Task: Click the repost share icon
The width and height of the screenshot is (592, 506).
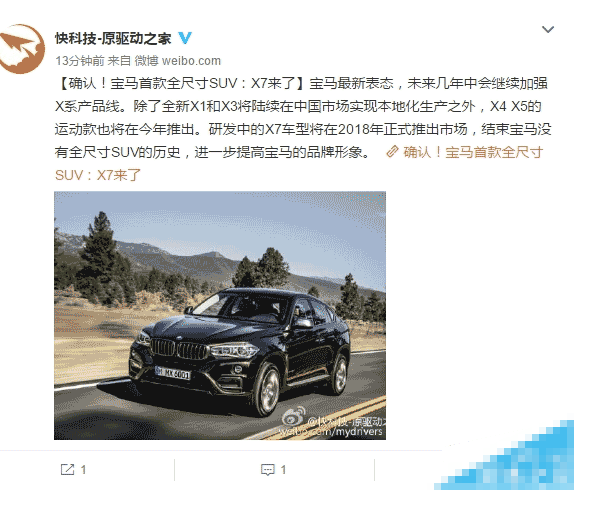Action: [x=67, y=469]
